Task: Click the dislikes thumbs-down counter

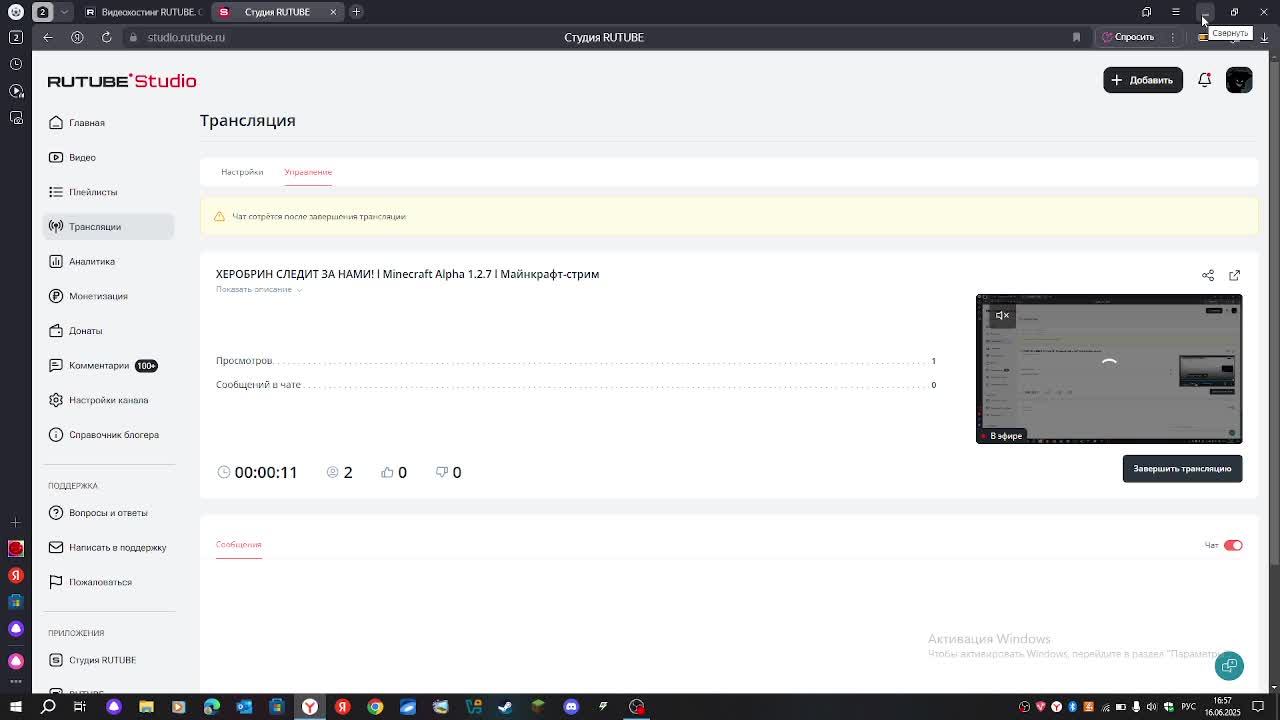Action: coord(448,472)
